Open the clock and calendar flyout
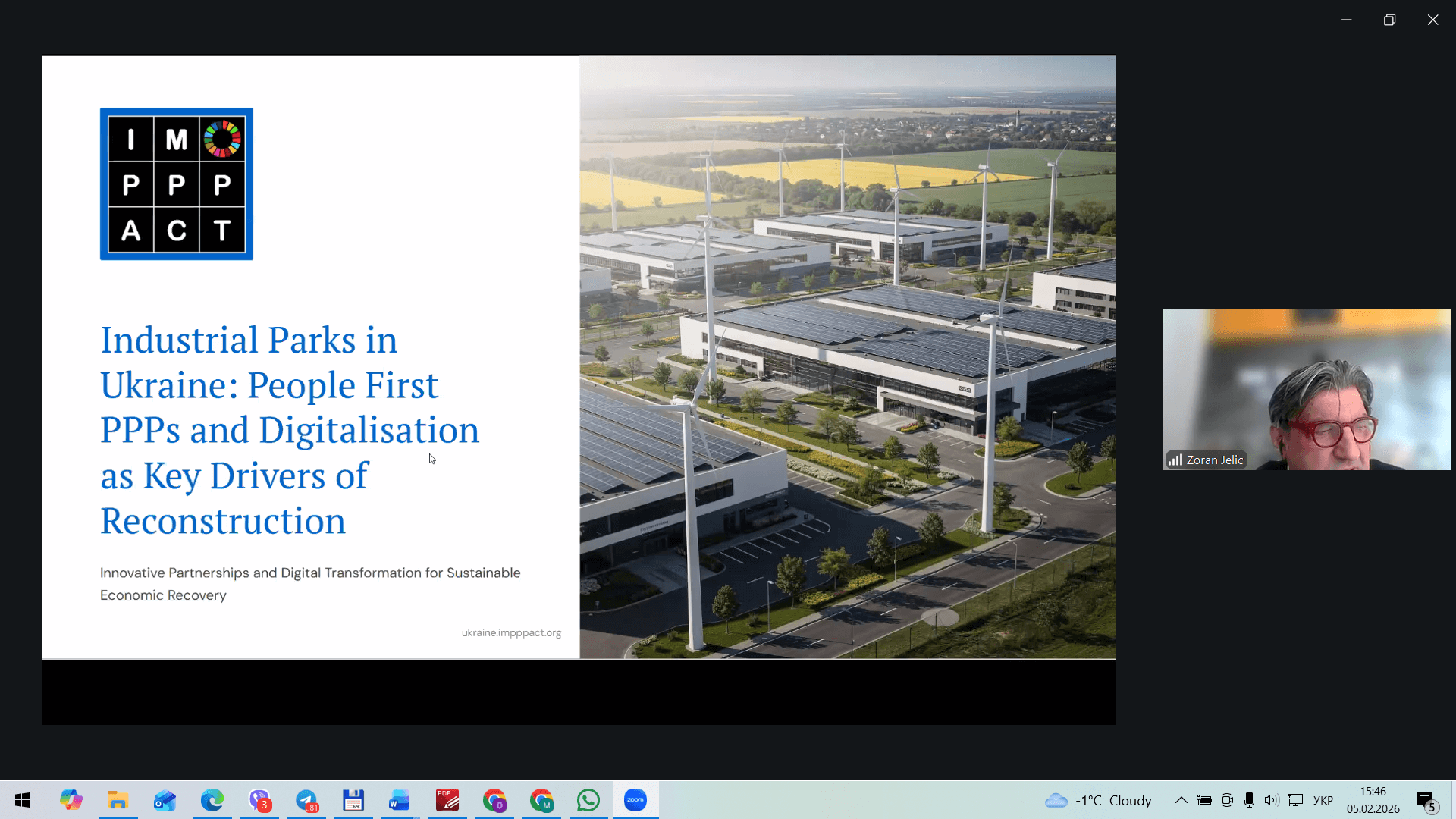This screenshot has height=819, width=1456. coord(1373,800)
